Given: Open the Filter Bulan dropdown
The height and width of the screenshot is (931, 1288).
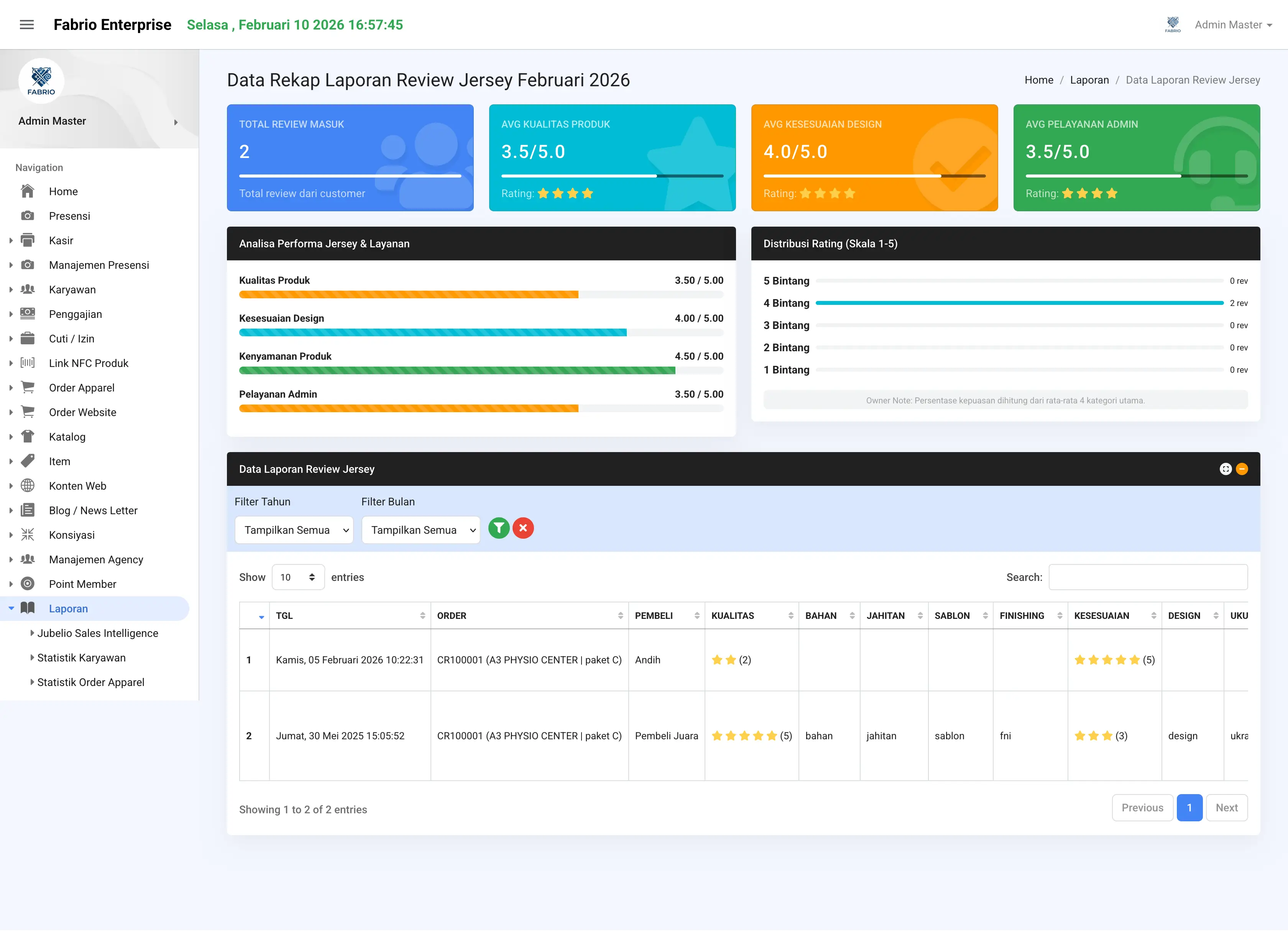Looking at the screenshot, I should [x=421, y=530].
